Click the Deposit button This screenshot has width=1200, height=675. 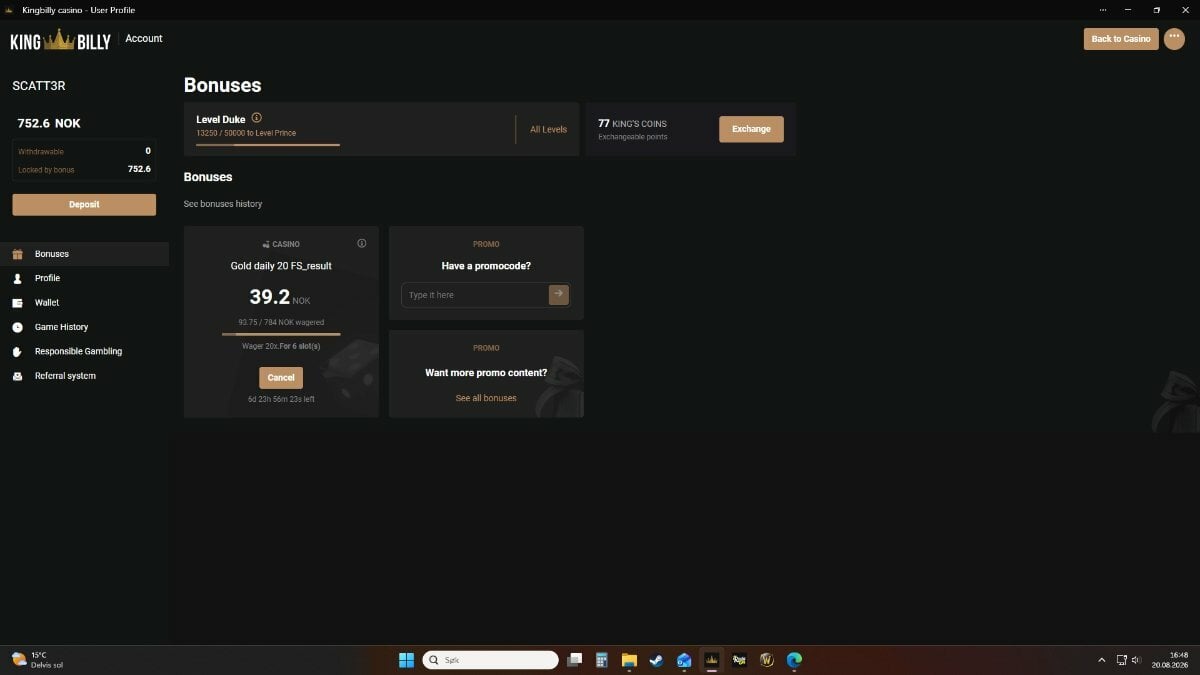click(x=84, y=204)
